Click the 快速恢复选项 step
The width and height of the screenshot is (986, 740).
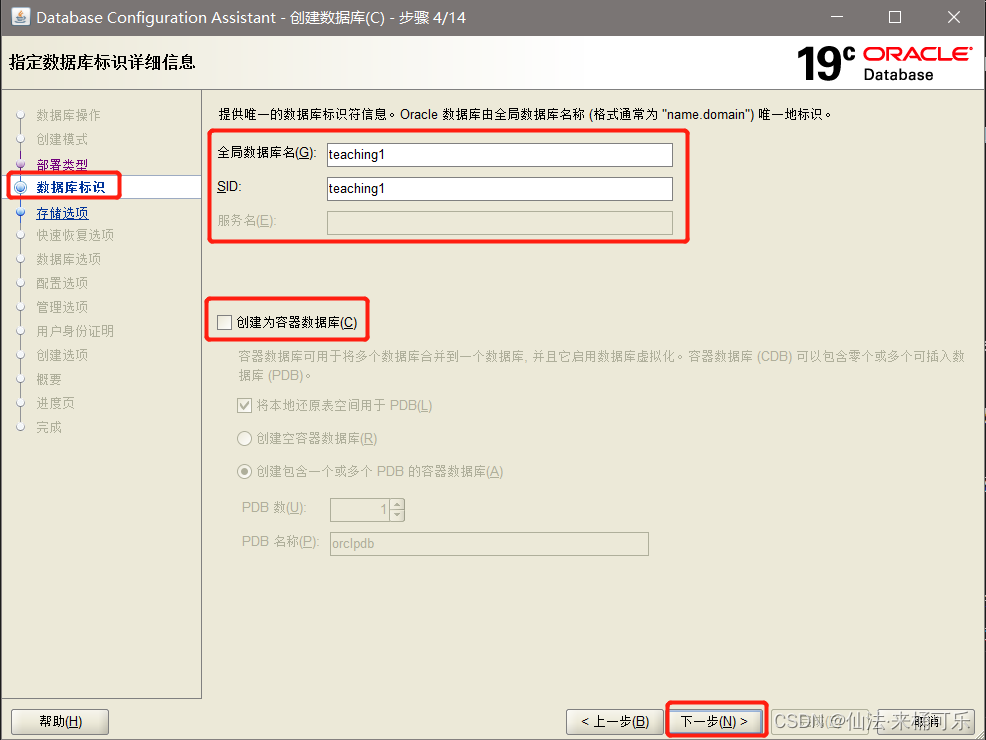[x=75, y=235]
